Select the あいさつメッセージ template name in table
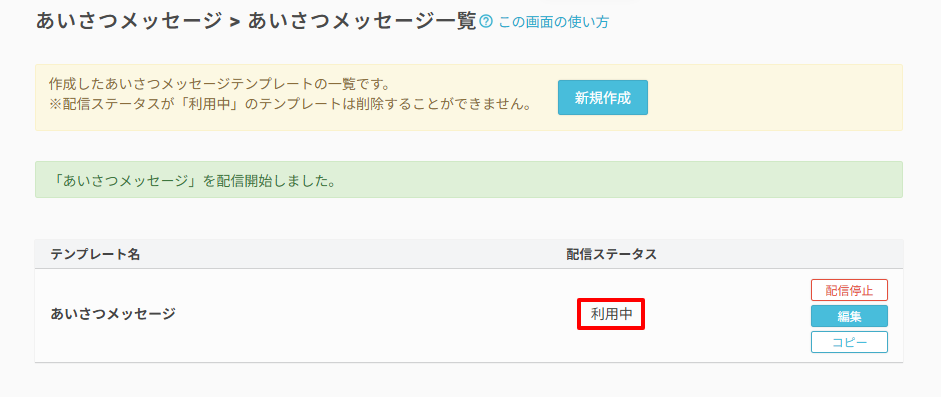The height and width of the screenshot is (397, 941). click(113, 314)
